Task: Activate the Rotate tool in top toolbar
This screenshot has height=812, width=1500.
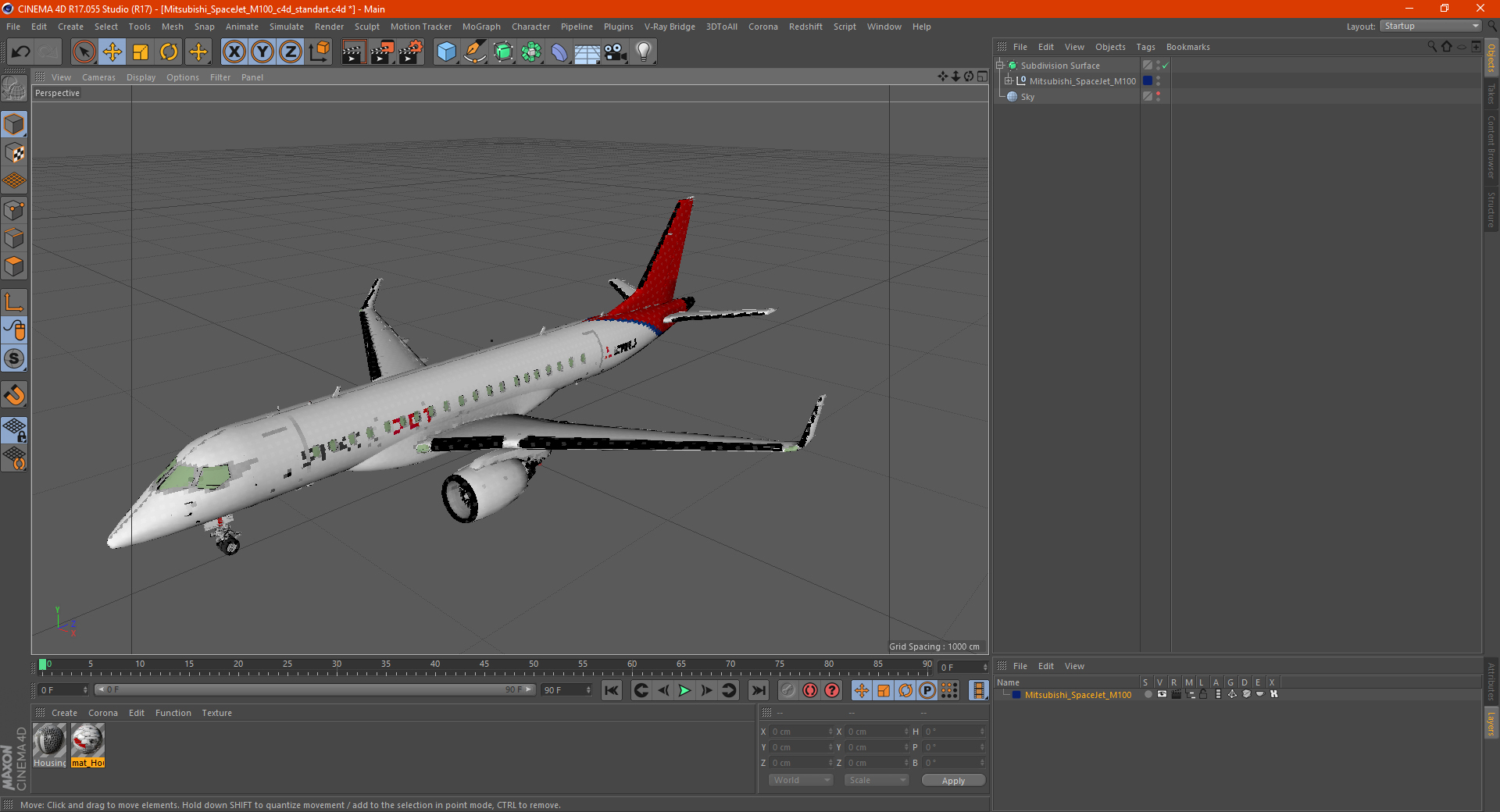Action: [x=169, y=52]
